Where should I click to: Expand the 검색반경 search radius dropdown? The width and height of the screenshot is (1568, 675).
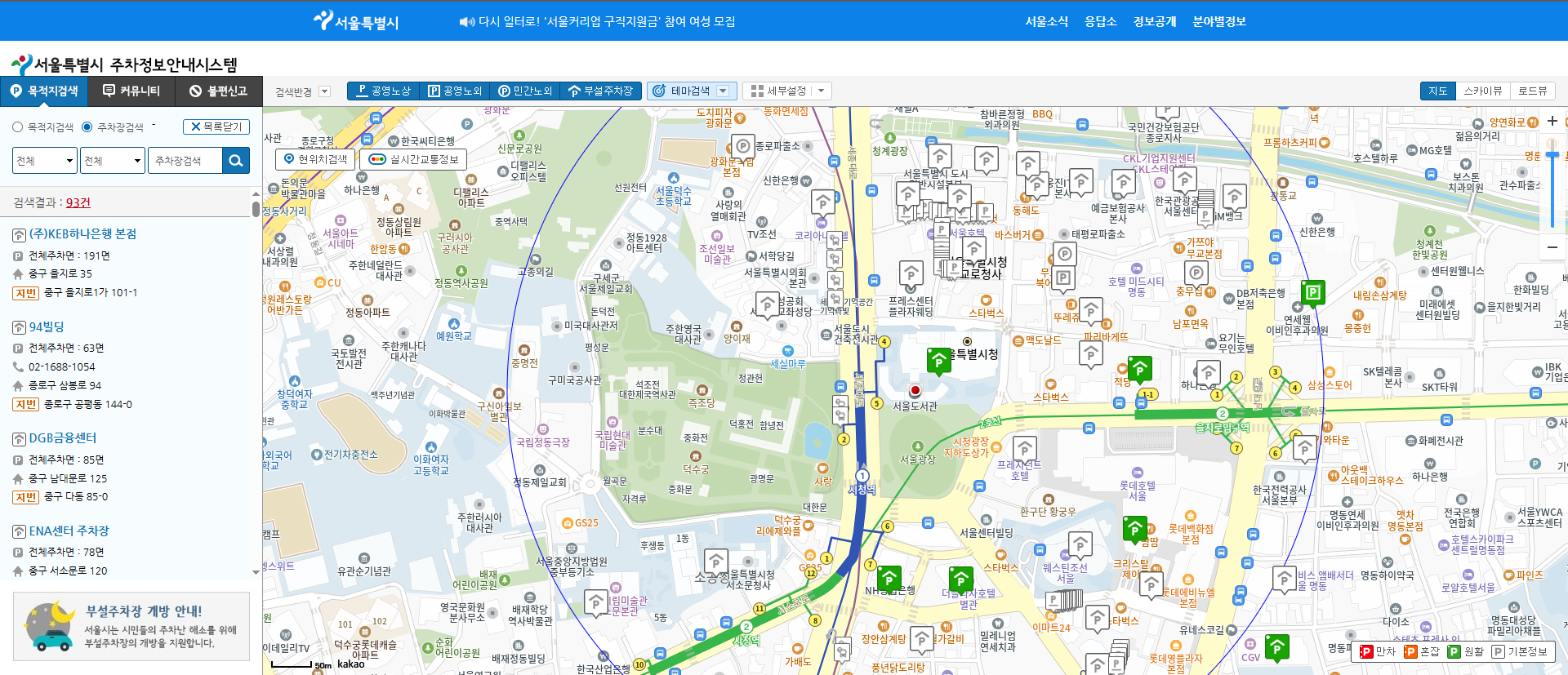324,91
